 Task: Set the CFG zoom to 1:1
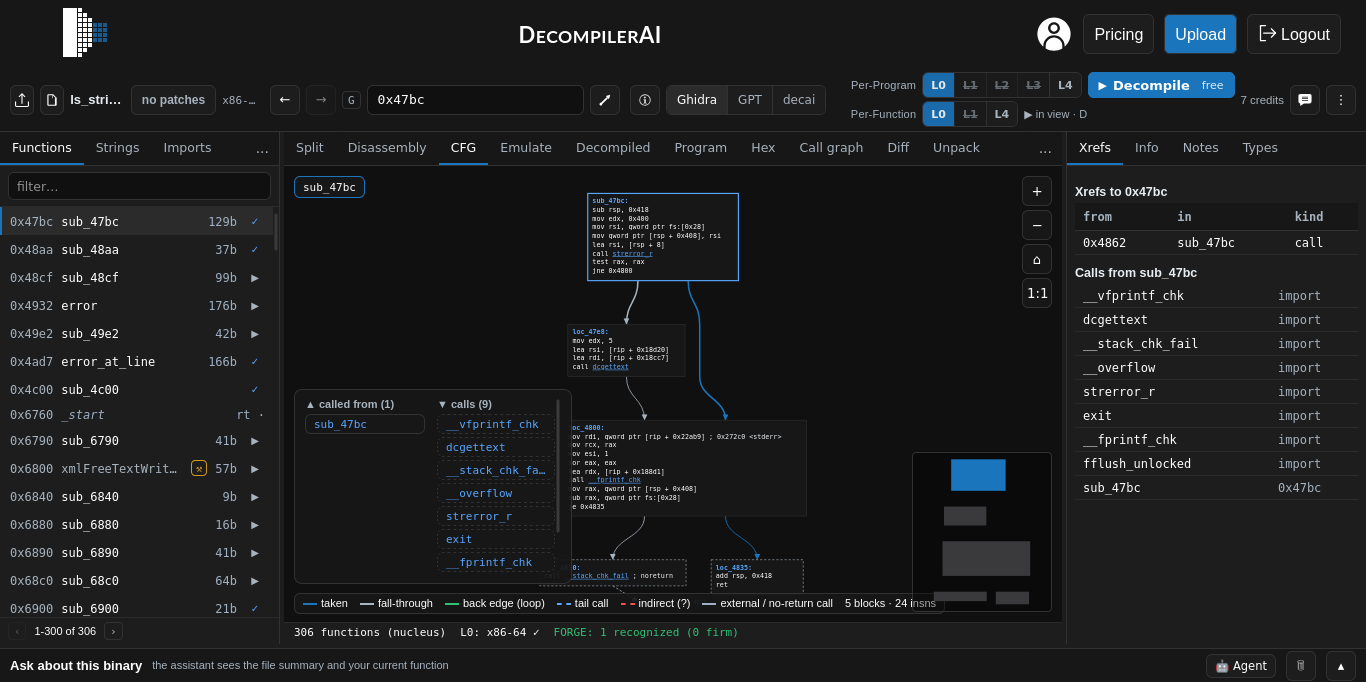coord(1037,293)
